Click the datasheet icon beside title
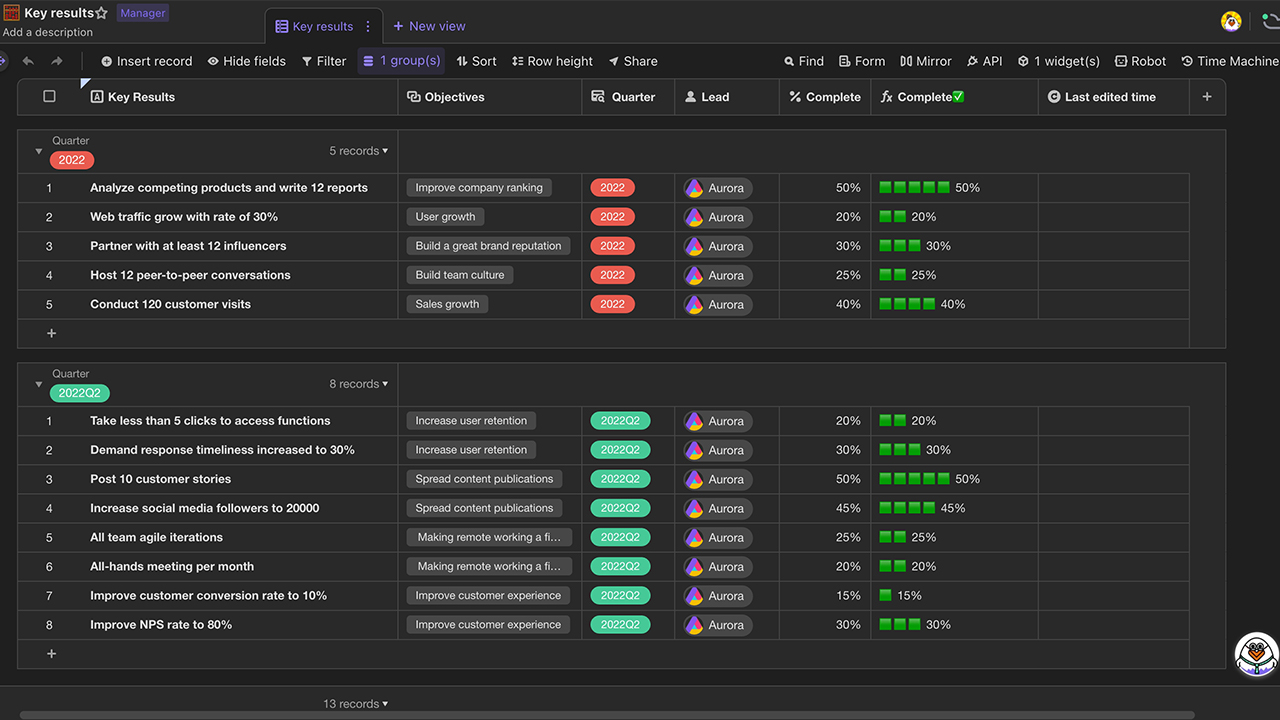 pos(11,13)
